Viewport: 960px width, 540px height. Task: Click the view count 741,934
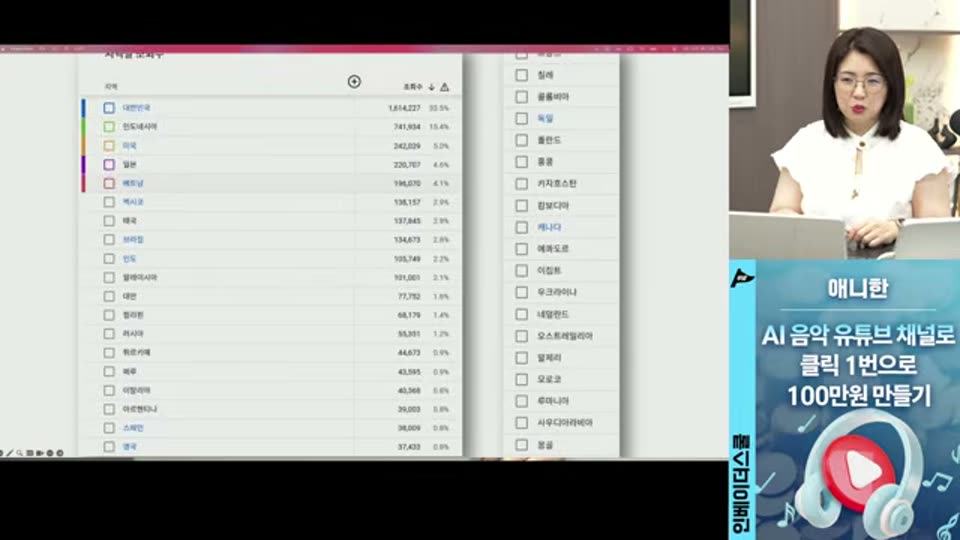[x=407, y=127]
